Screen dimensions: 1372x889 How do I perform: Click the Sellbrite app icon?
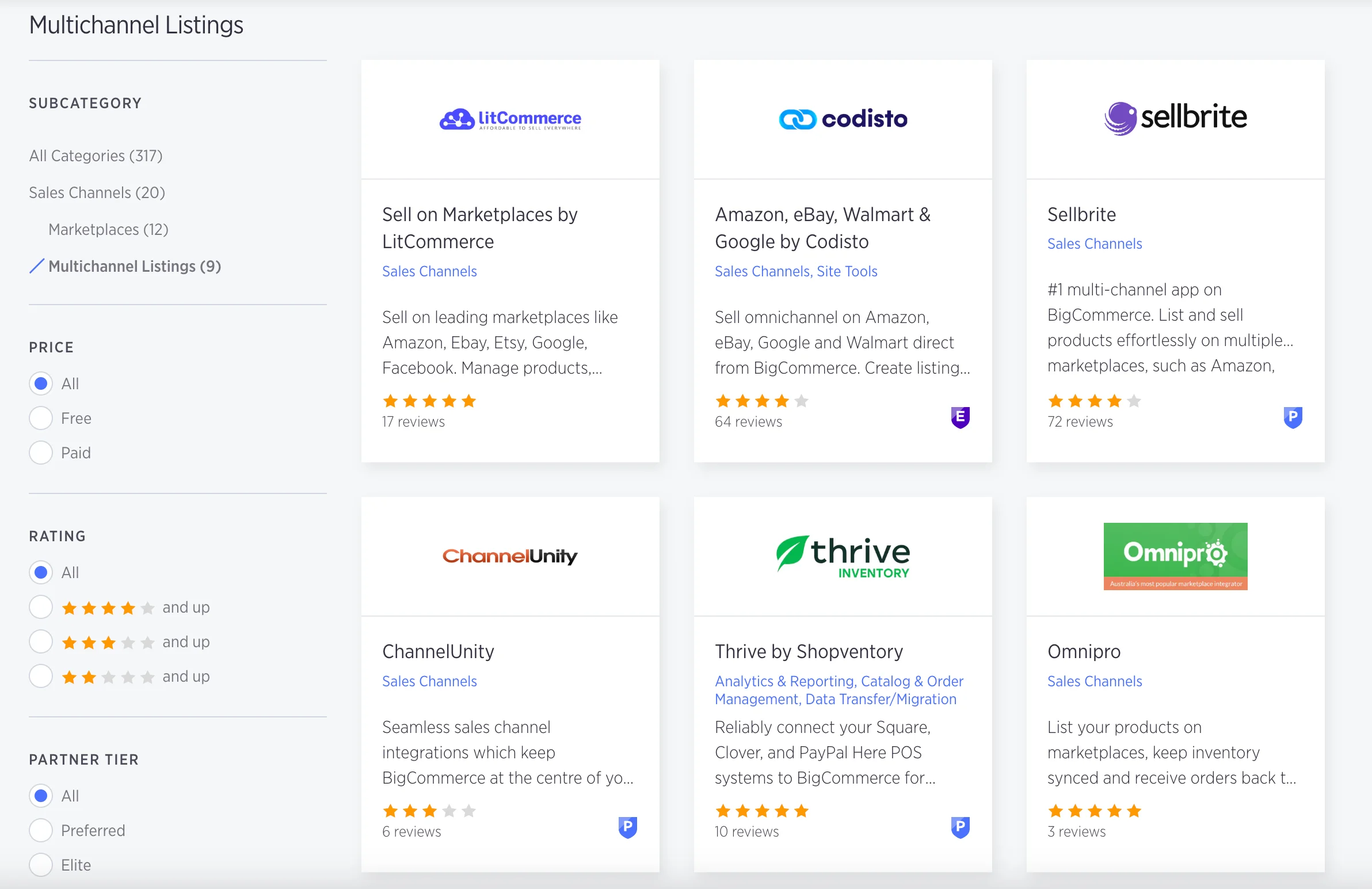click(x=1175, y=118)
